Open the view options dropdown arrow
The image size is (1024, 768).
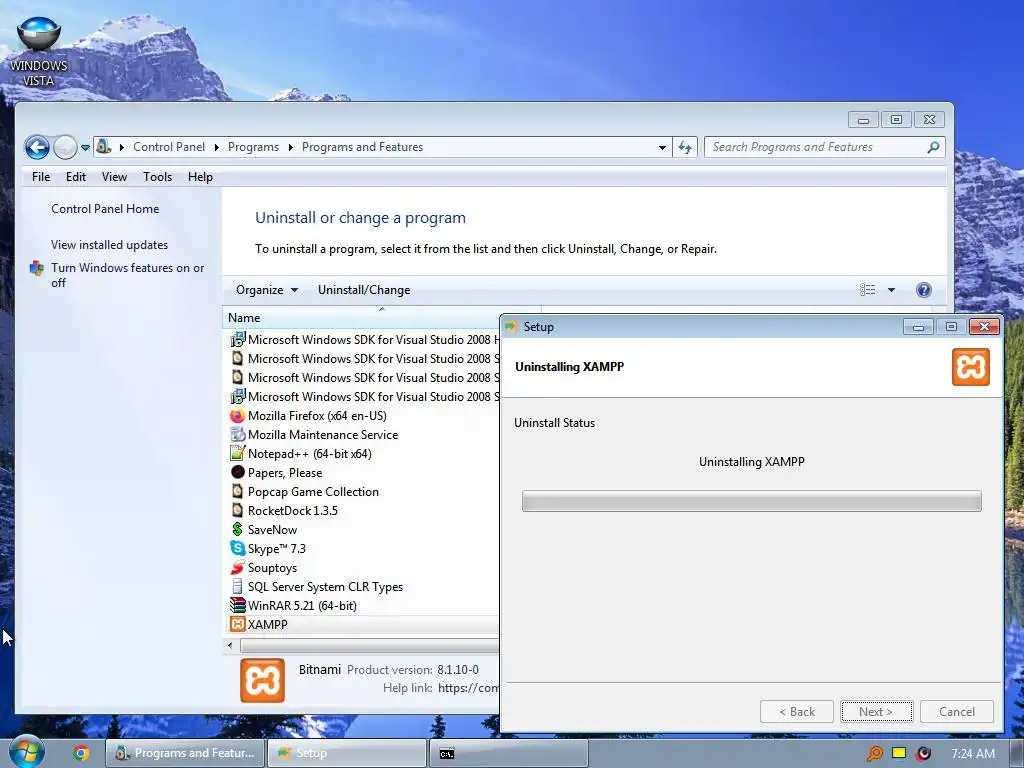tap(891, 290)
